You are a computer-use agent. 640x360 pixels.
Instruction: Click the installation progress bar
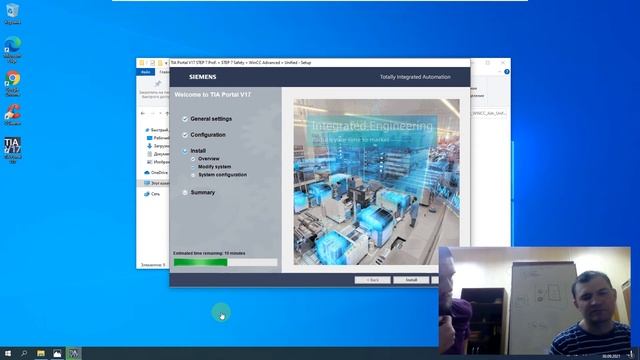tap(225, 262)
